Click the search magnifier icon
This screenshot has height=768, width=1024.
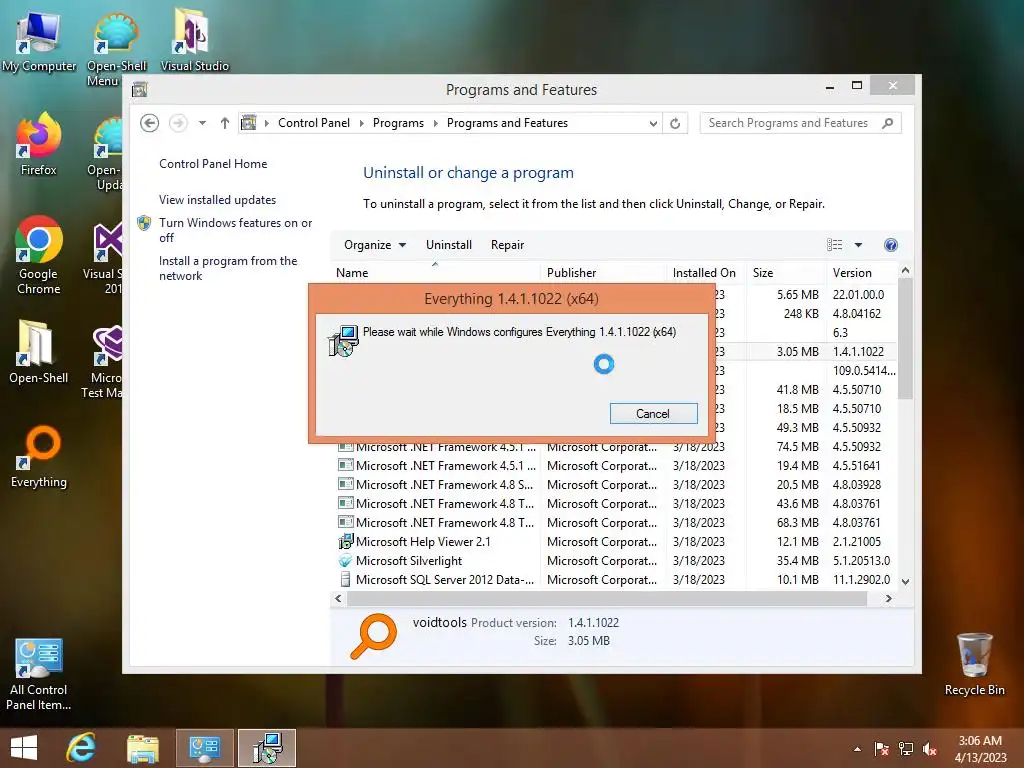point(887,123)
